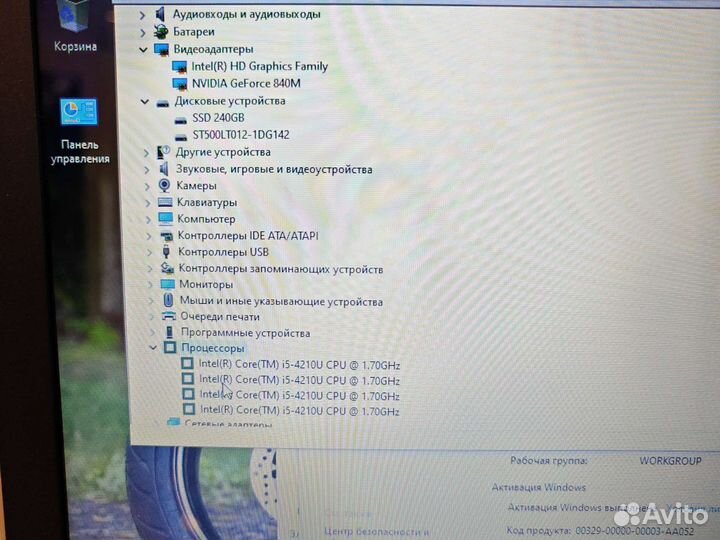720x540 pixels.
Task: Select the Программные устройства category row
Action: point(245,333)
